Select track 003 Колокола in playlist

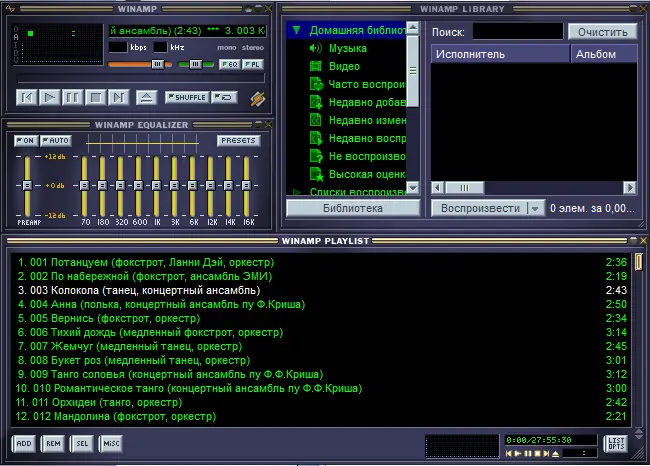pos(320,290)
